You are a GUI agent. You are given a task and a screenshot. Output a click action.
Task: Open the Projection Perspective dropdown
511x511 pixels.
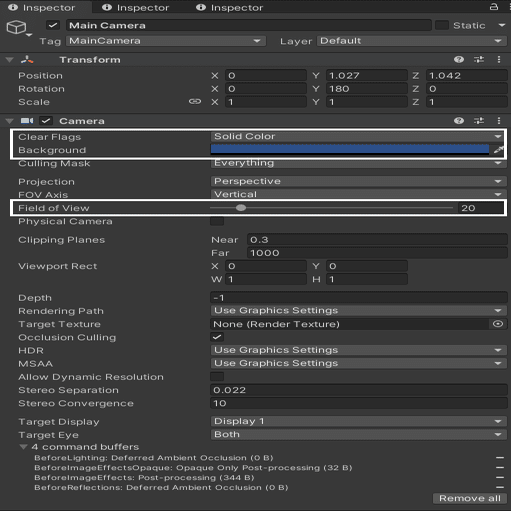(358, 181)
